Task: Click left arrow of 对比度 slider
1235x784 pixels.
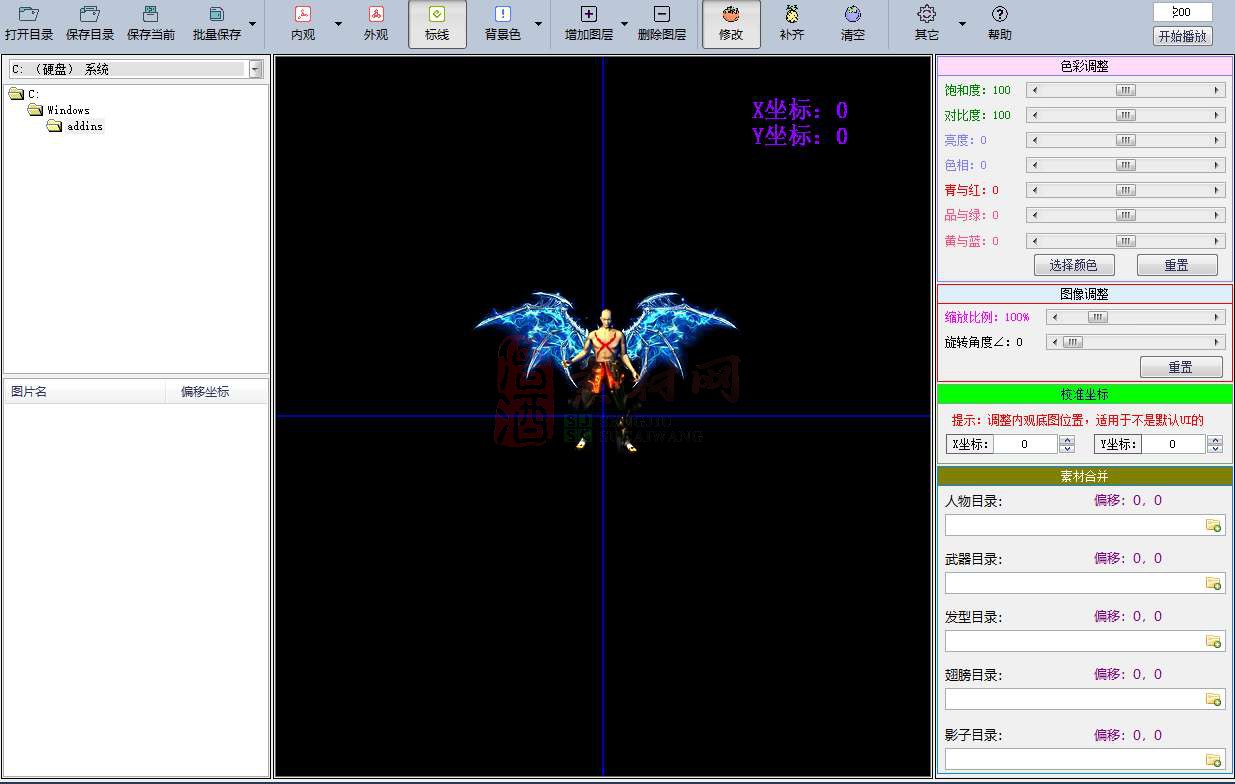Action: pyautogui.click(x=1034, y=115)
